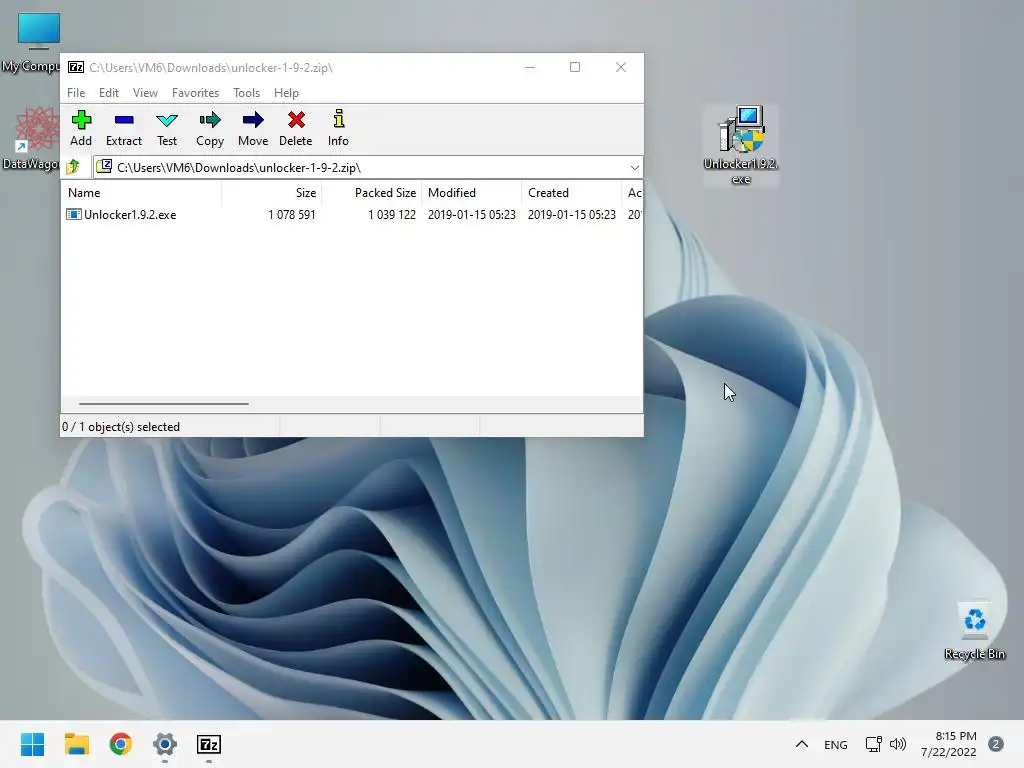
Task: Click the horizontal scrollbar in file list
Action: tap(164, 404)
